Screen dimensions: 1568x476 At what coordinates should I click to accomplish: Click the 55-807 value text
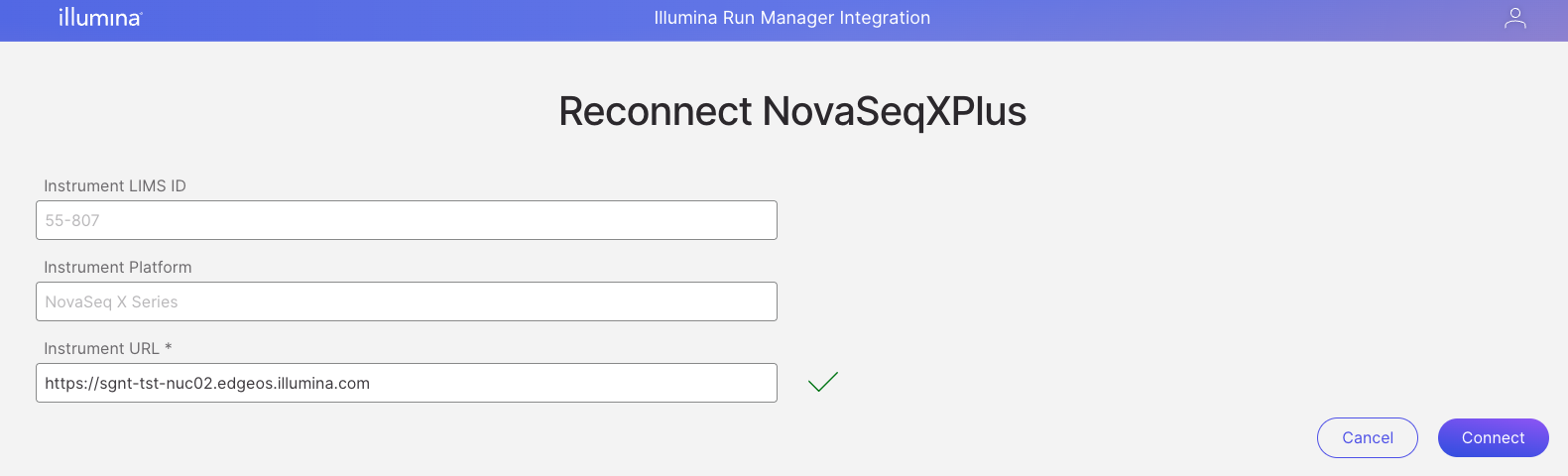pos(72,220)
